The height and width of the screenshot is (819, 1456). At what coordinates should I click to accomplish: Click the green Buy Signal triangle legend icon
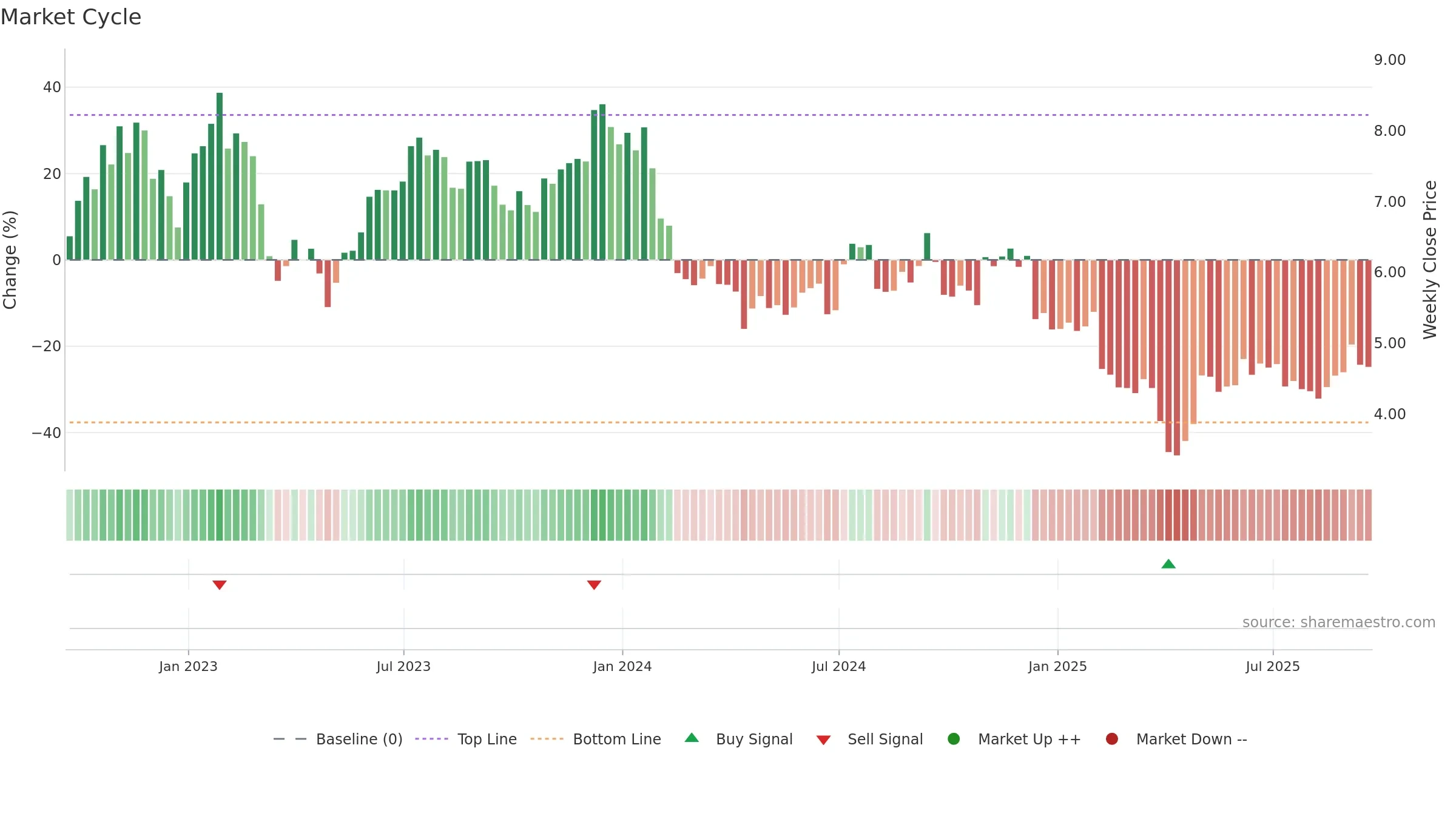click(x=692, y=738)
